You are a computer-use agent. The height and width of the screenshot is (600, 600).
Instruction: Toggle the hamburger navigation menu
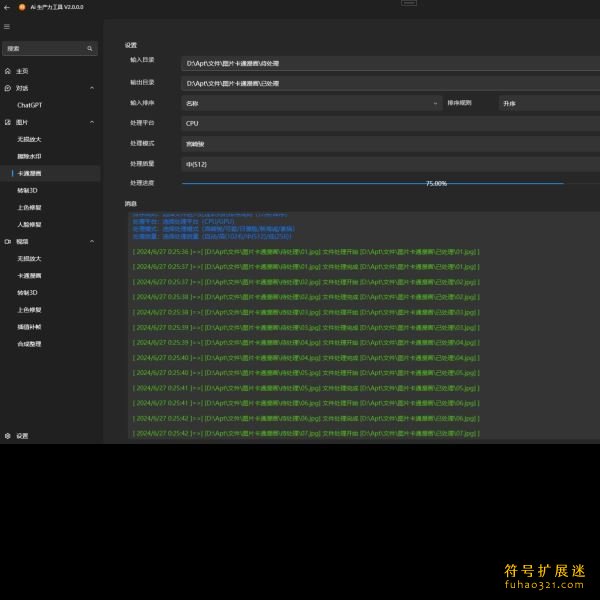[7, 27]
